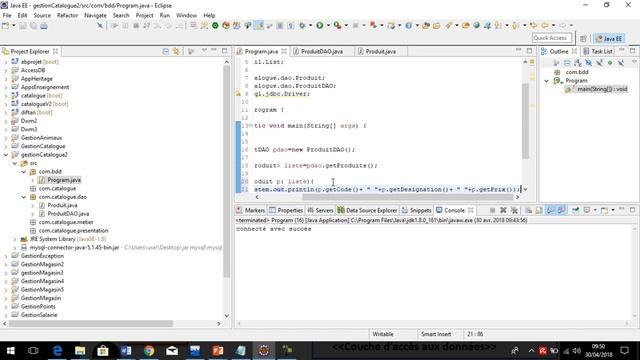The height and width of the screenshot is (360, 640).
Task: Click the Open Web Browser globe icon
Action: pyautogui.click(x=476, y=25)
